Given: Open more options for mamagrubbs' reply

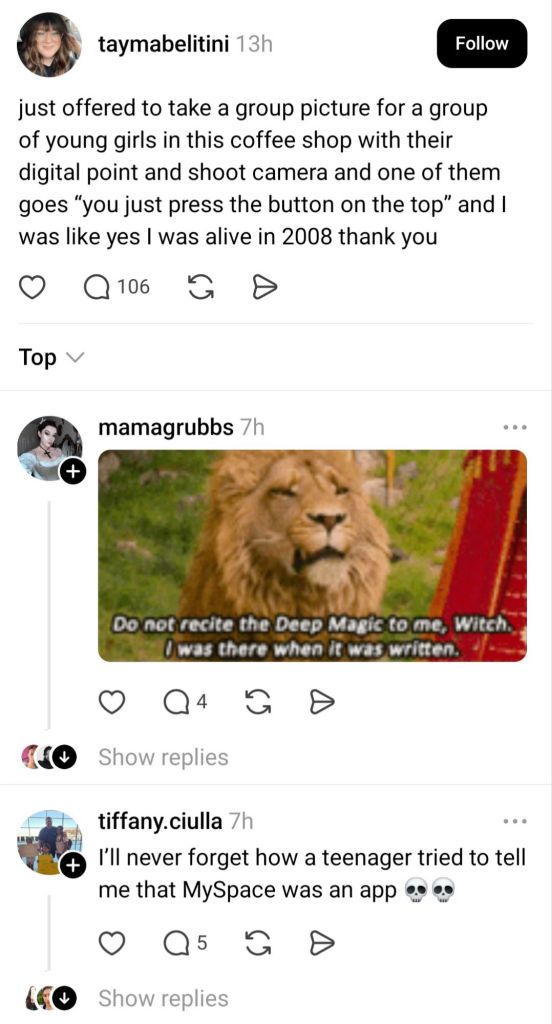Looking at the screenshot, I should pos(515,428).
